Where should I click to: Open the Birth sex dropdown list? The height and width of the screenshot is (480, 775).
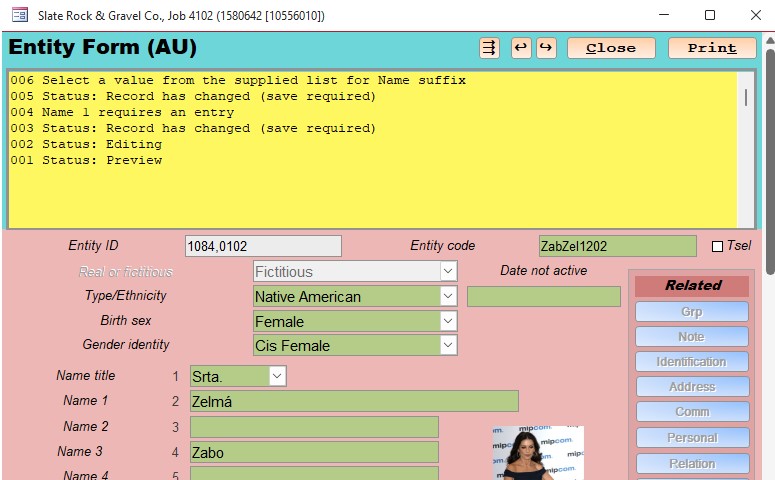[x=448, y=321]
